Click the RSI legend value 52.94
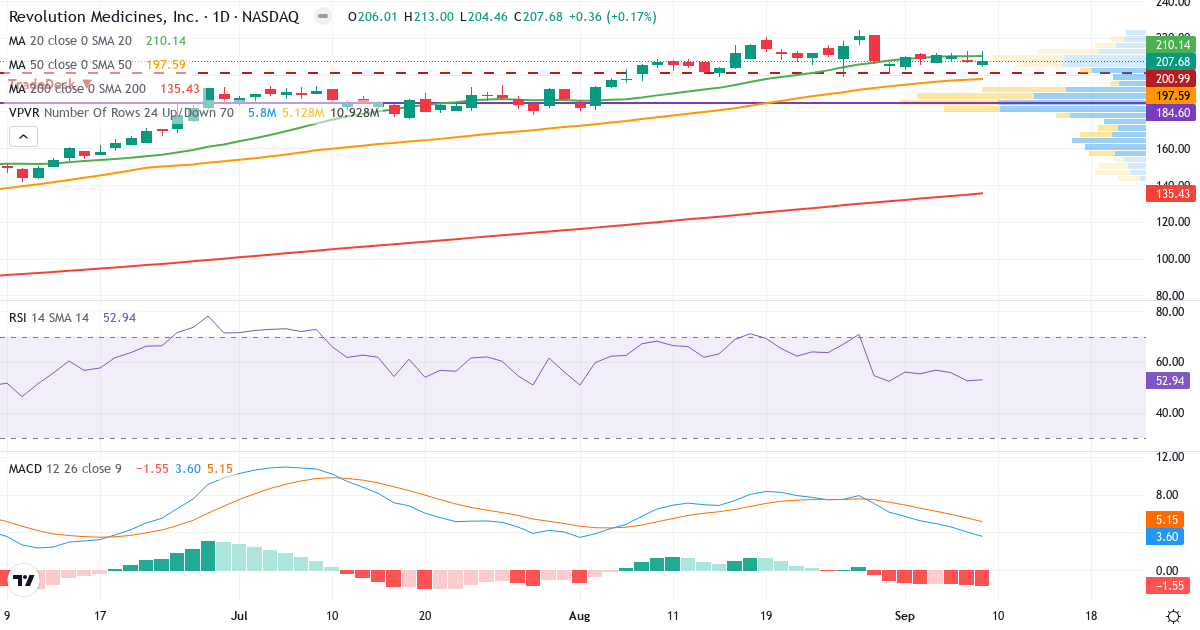The image size is (1200, 630). click(x=119, y=318)
